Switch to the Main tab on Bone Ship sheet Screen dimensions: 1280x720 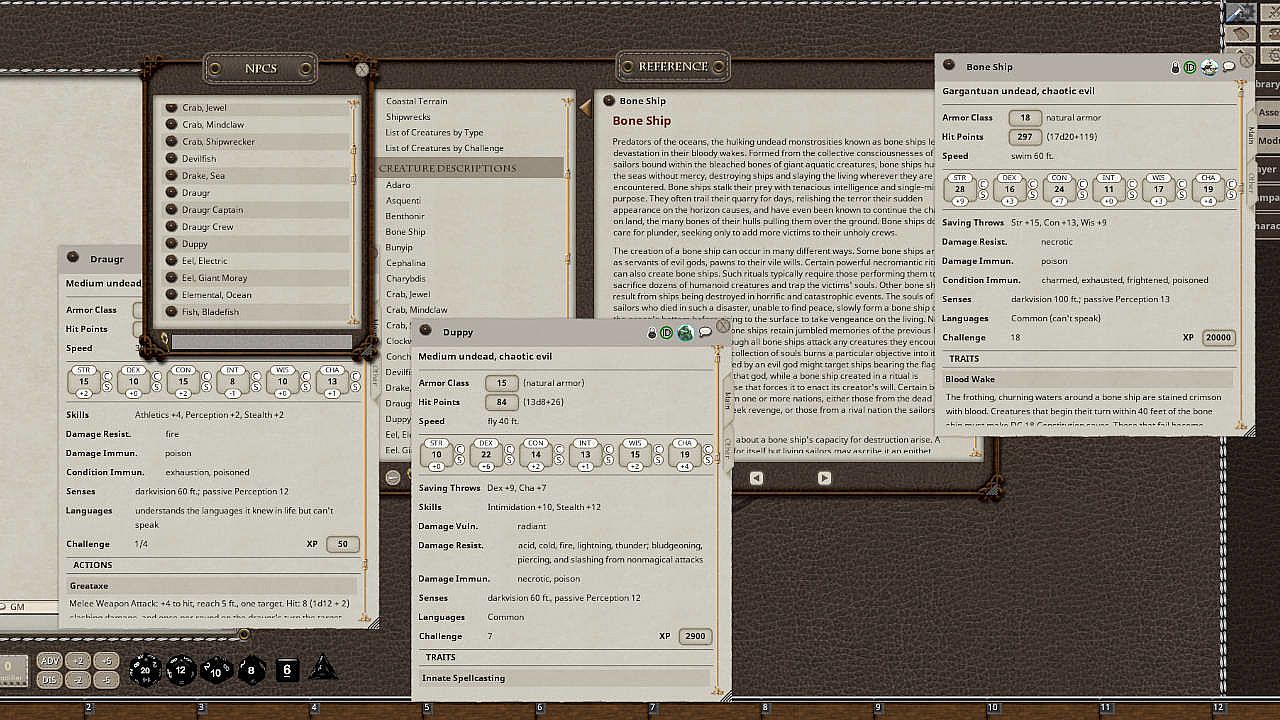[x=1250, y=135]
